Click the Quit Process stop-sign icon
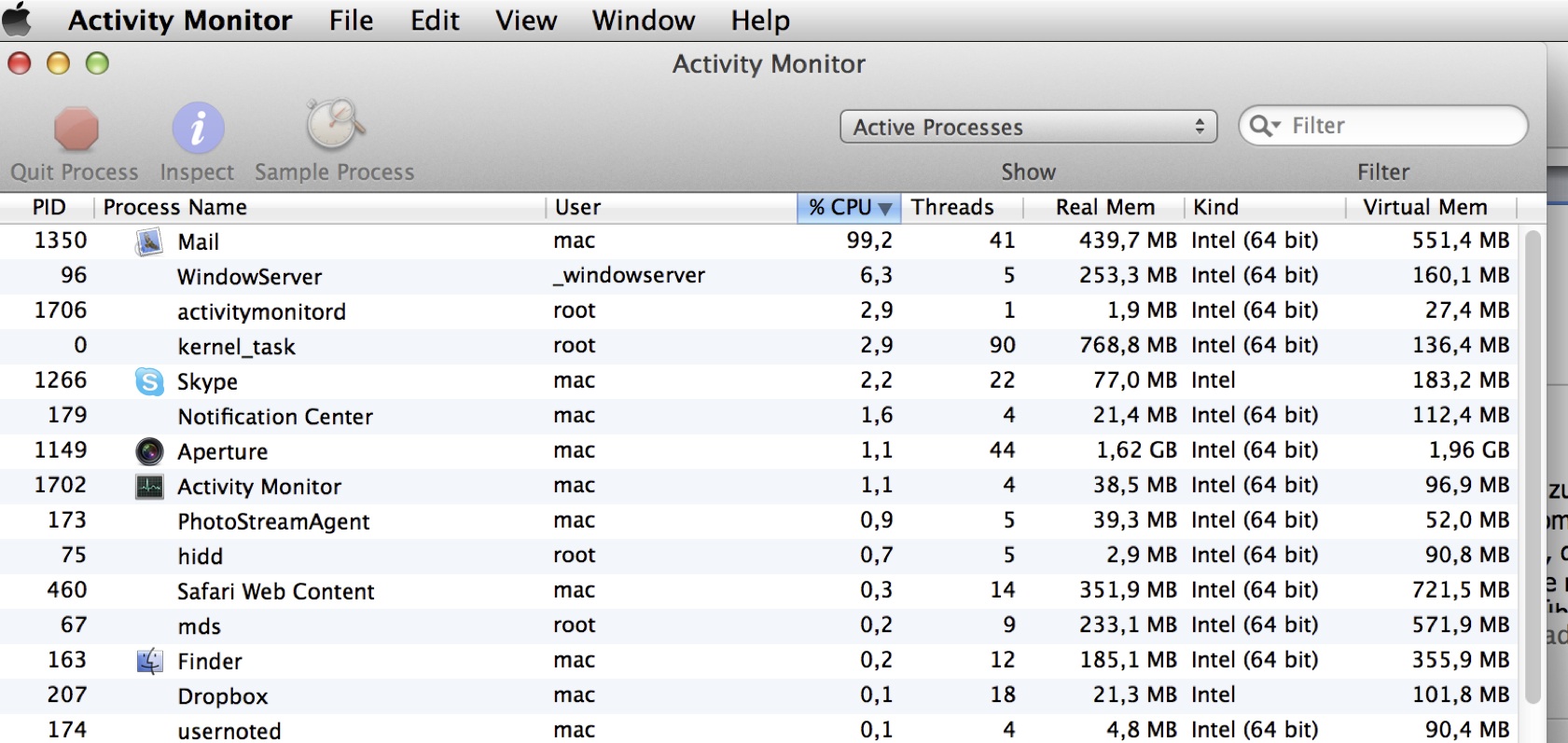 [76, 129]
